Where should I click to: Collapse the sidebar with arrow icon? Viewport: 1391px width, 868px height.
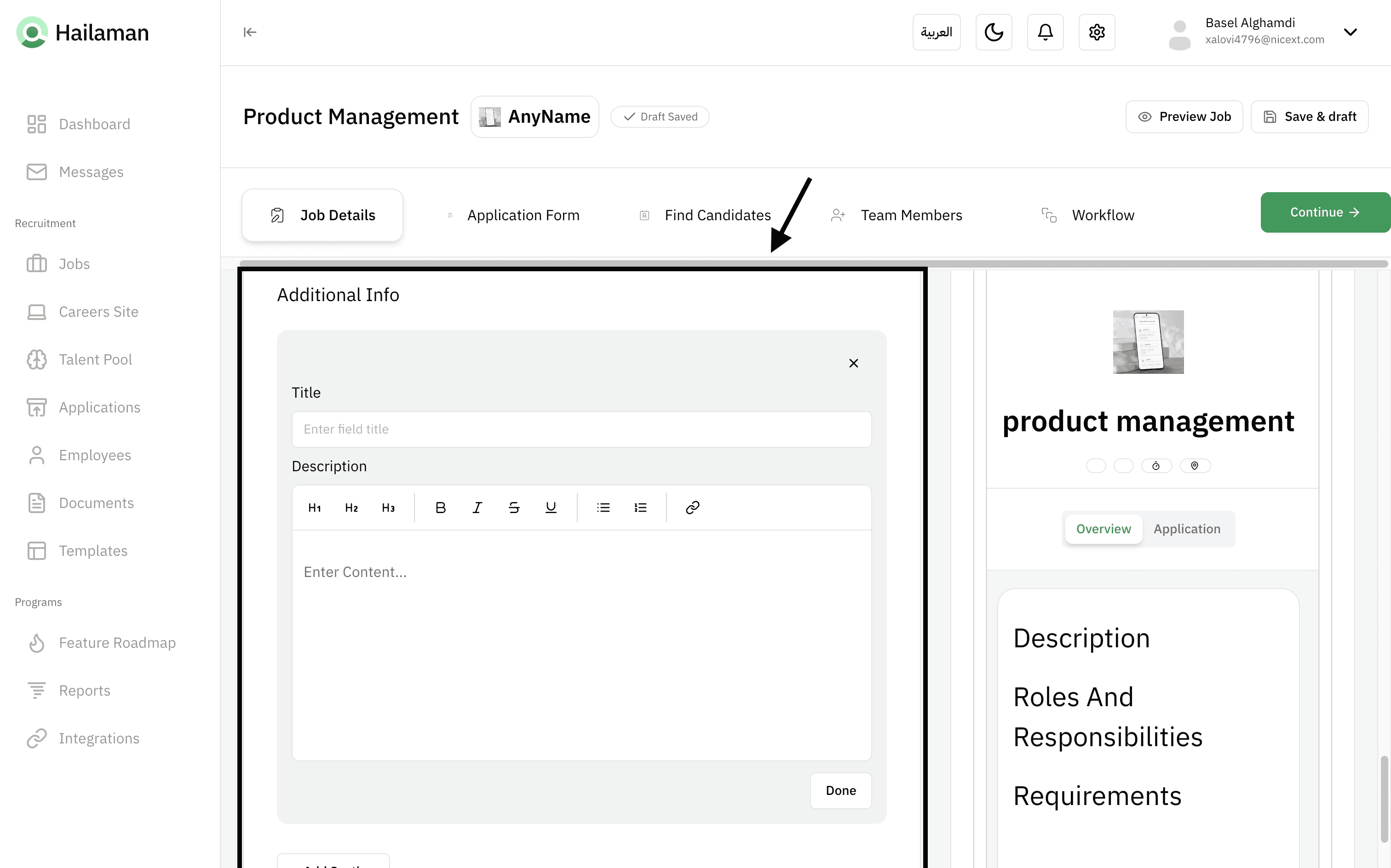[250, 32]
